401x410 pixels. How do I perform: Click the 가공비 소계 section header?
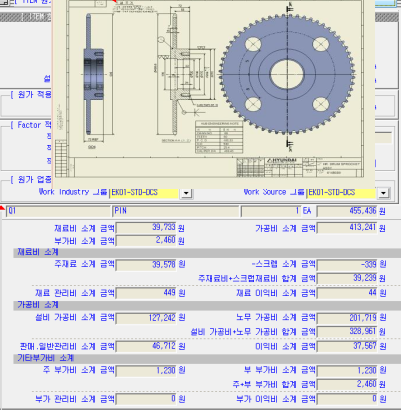coord(207,305)
